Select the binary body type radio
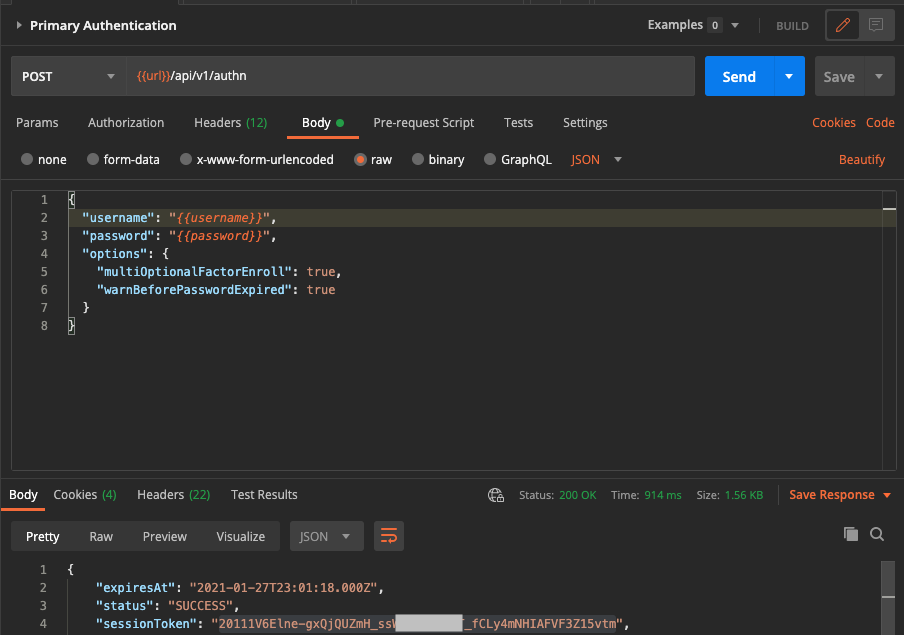Viewport: 904px width, 635px height. tap(417, 159)
